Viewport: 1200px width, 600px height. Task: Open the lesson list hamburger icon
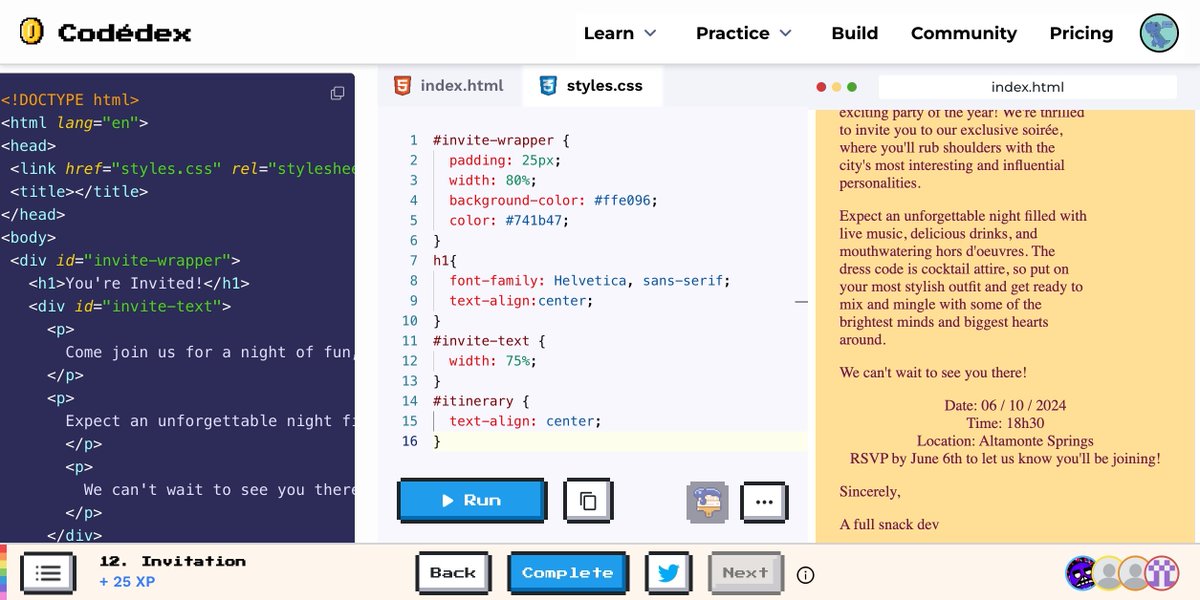click(48, 573)
